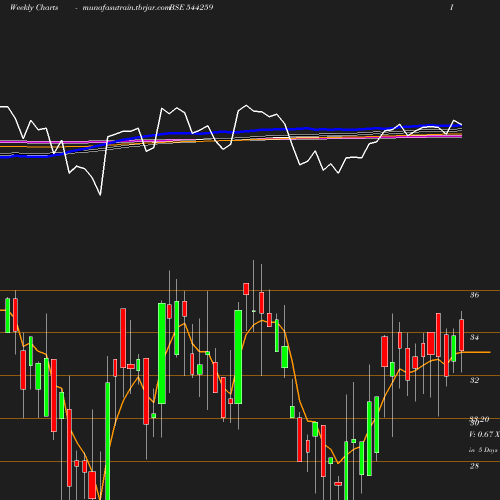The height and width of the screenshot is (500, 500).
Task: Click the "BSE 544259" stock code label
Action: (x=192, y=7)
